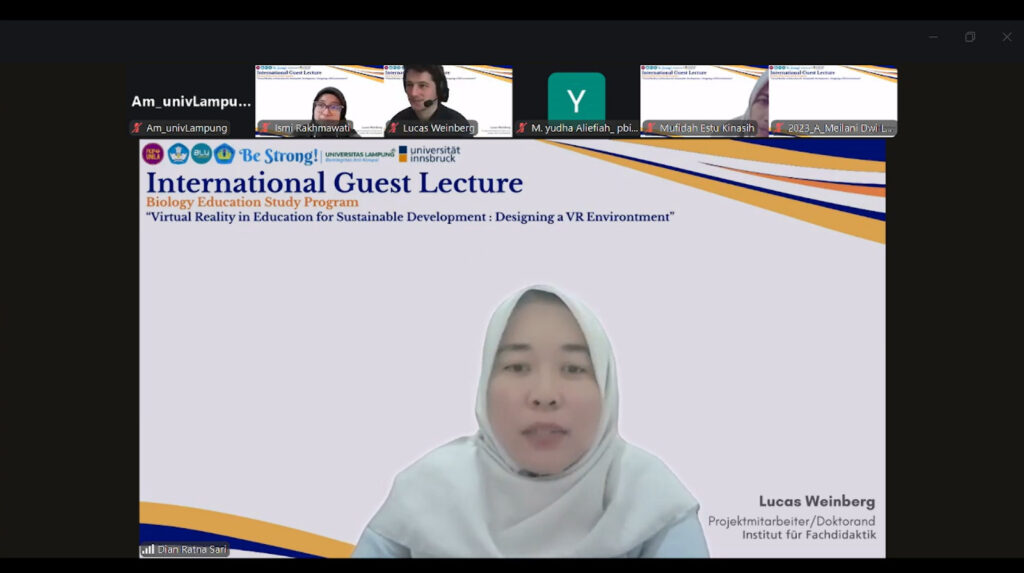This screenshot has height=573, width=1024.
Task: Select the Am_univLampung participant tile
Action: coord(190,101)
